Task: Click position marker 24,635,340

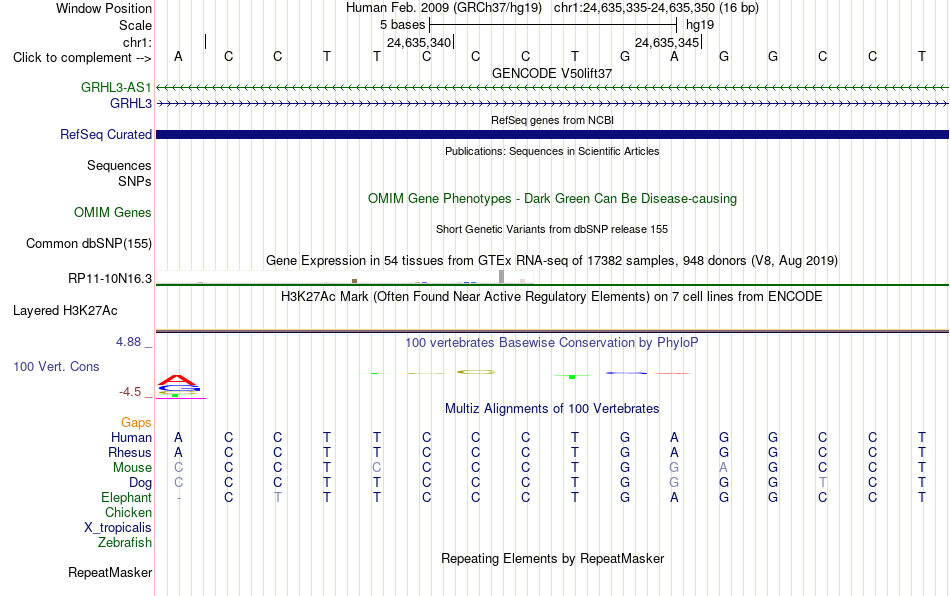Action: click(420, 42)
